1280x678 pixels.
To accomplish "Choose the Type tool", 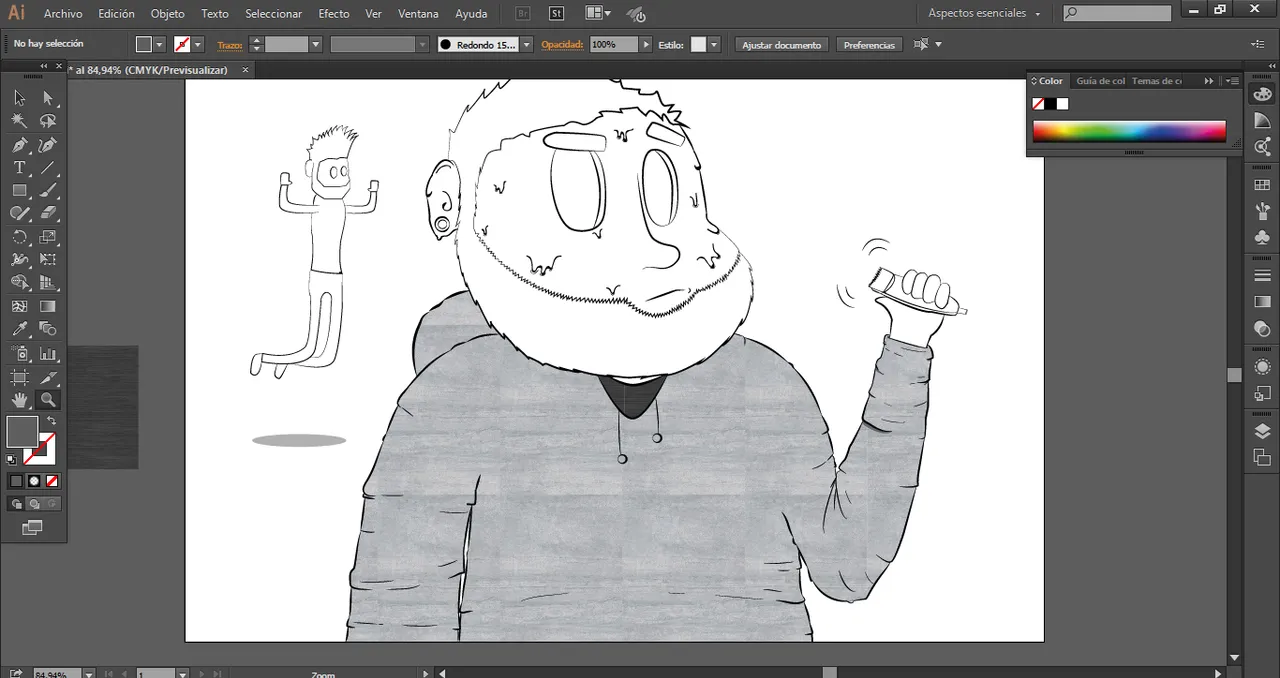I will 20,167.
